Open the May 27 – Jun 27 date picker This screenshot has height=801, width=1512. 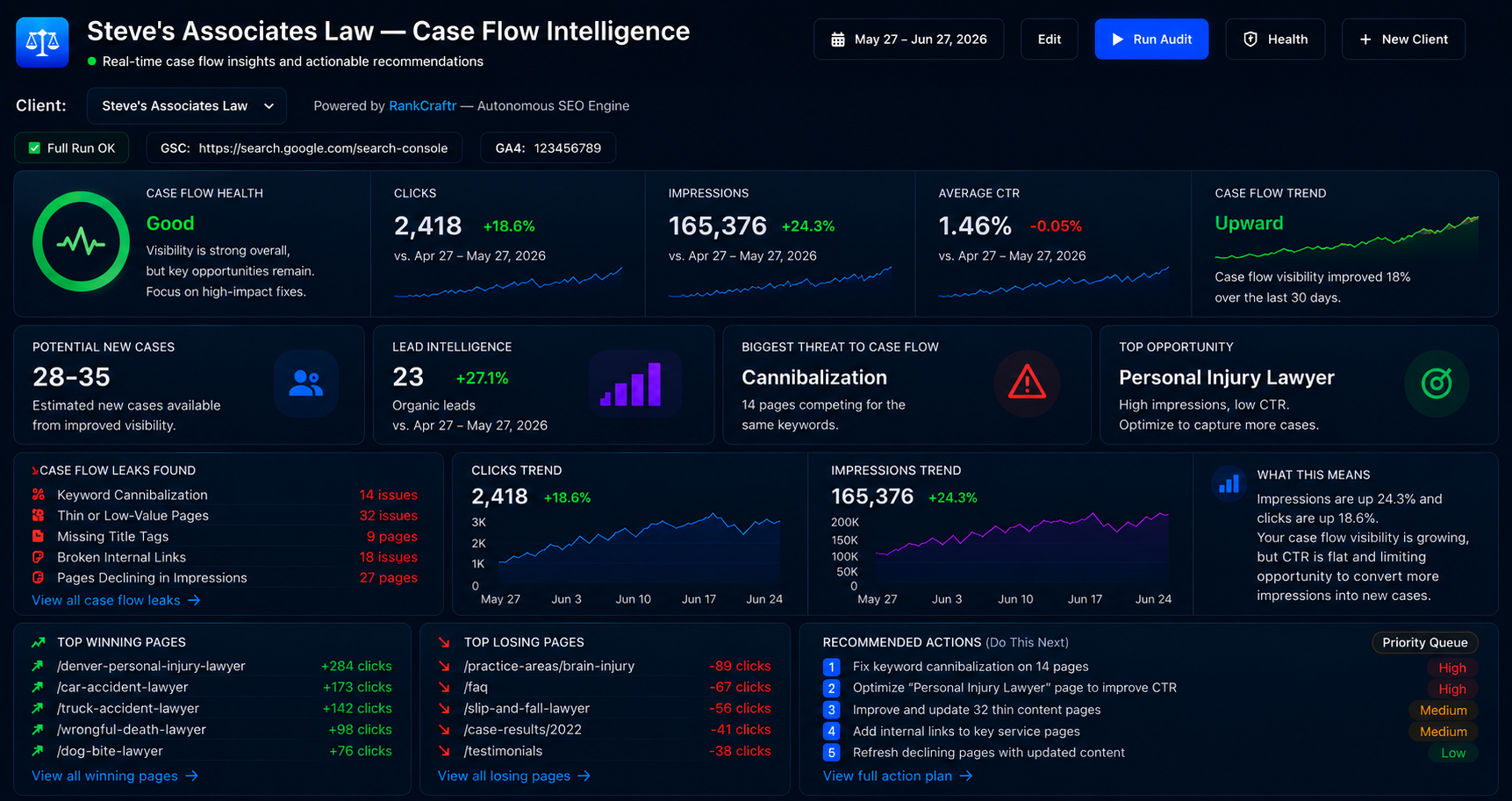[x=908, y=39]
